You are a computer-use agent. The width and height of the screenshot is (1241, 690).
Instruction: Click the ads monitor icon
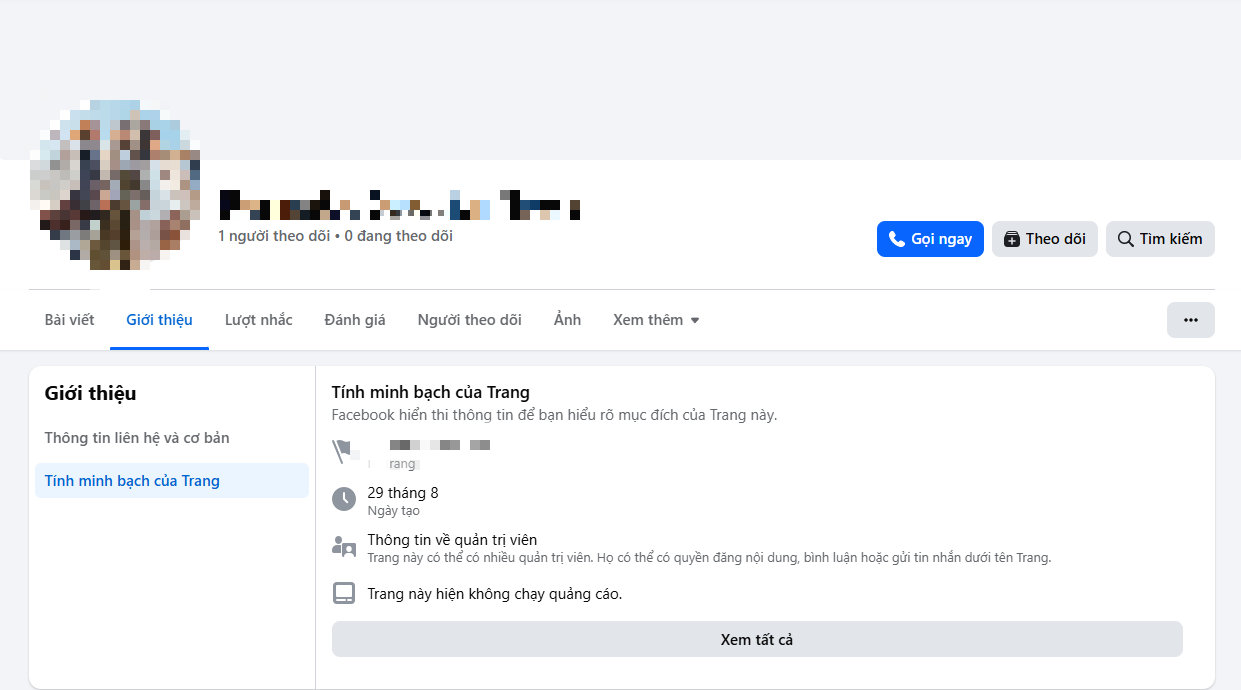(x=344, y=594)
